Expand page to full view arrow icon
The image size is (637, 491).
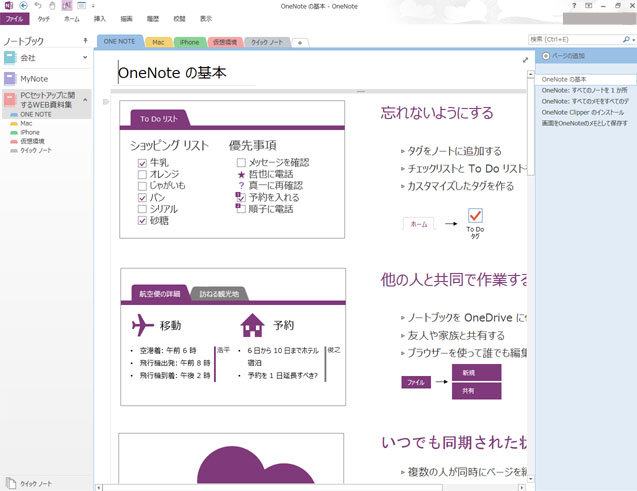[525, 60]
